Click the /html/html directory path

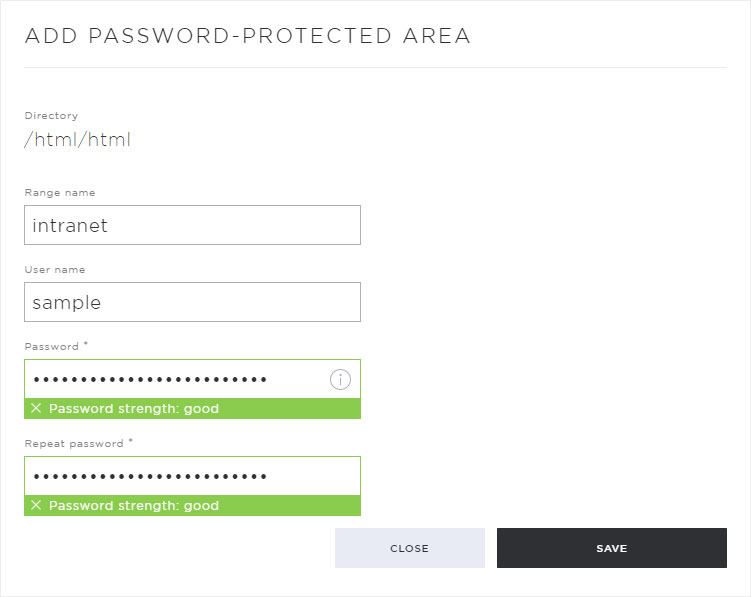point(78,139)
